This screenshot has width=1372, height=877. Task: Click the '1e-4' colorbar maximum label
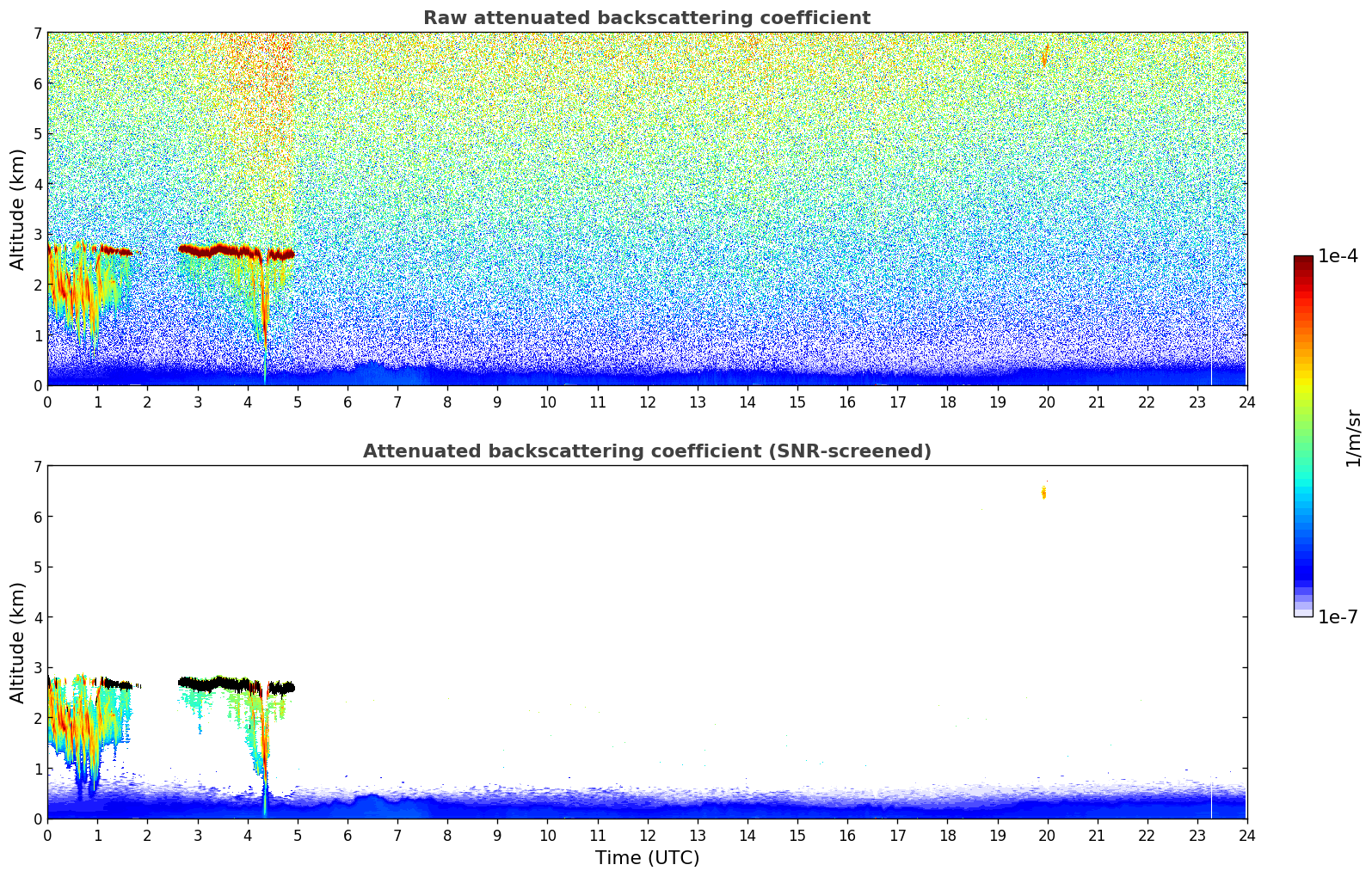pyautogui.click(x=1338, y=256)
